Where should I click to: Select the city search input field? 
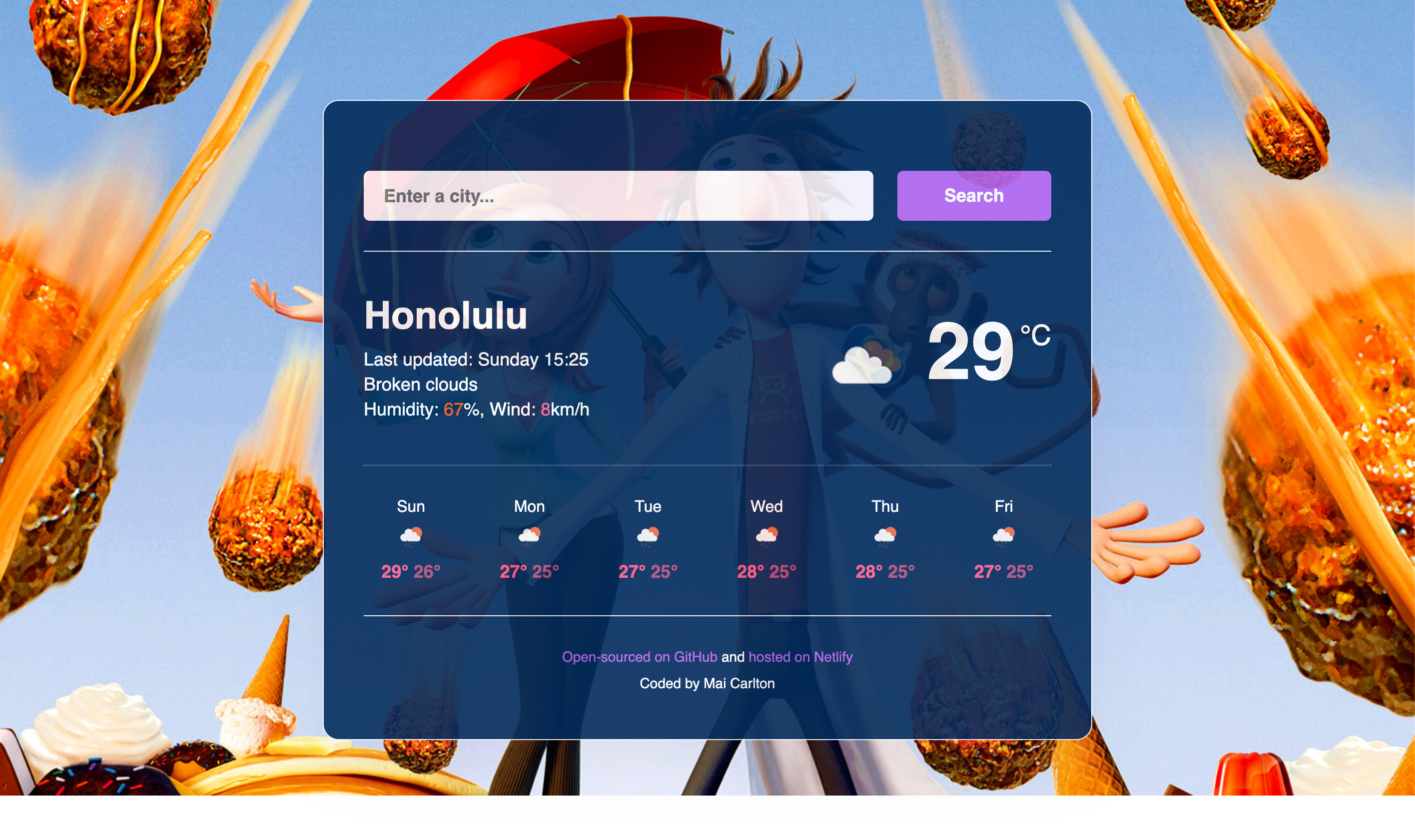click(x=618, y=196)
